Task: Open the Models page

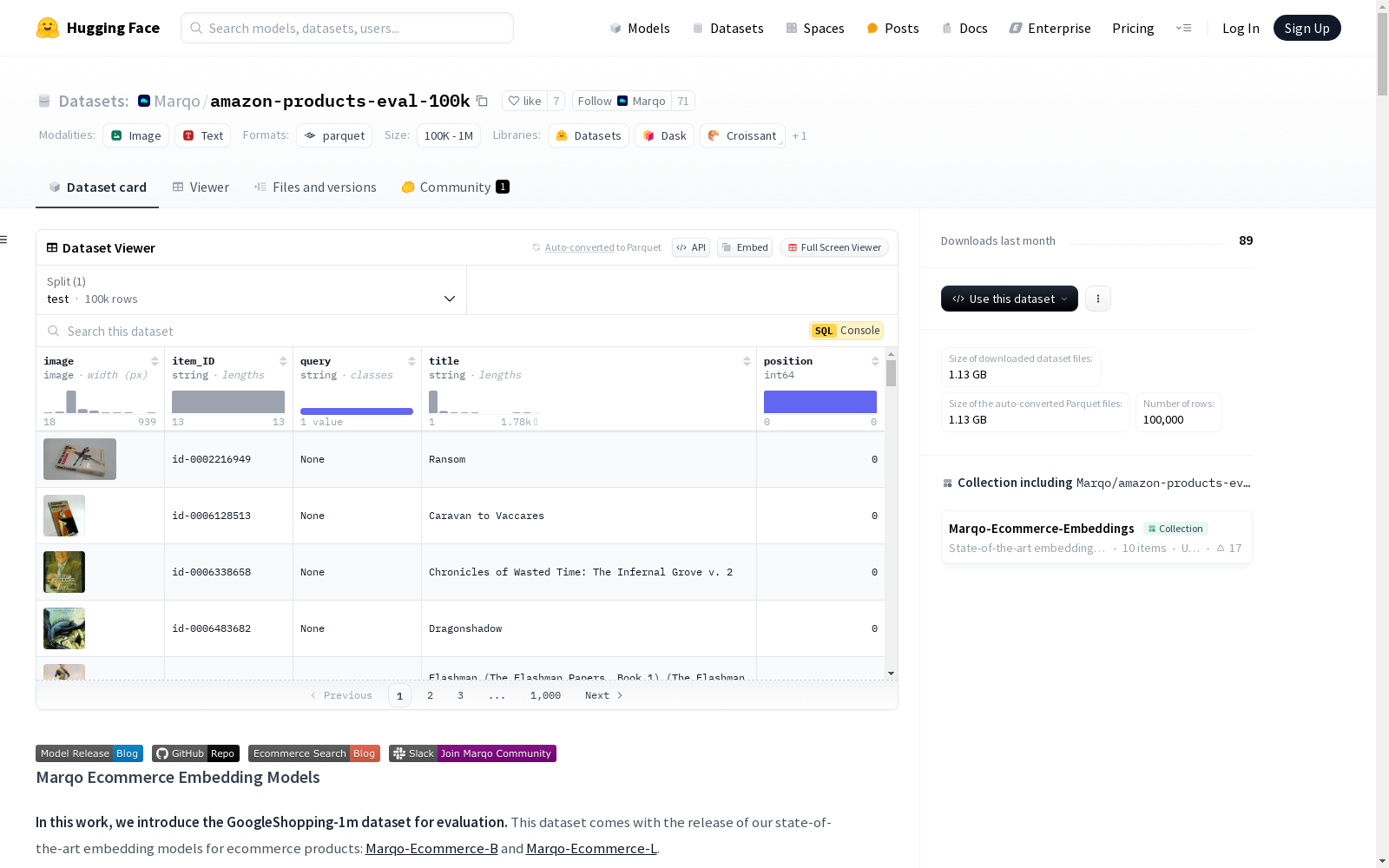Action: [640, 28]
